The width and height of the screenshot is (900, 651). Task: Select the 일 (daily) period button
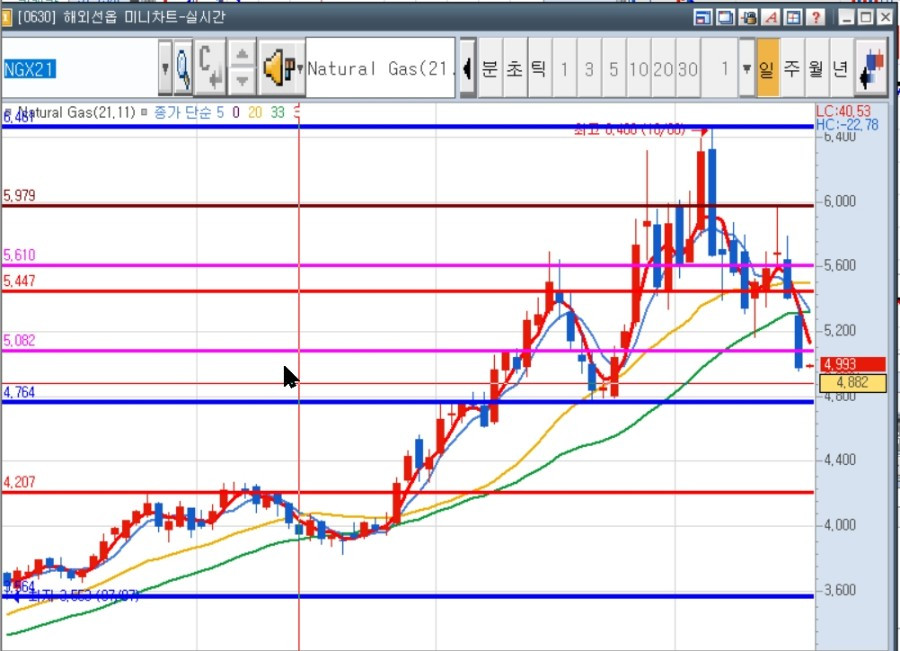pos(768,68)
